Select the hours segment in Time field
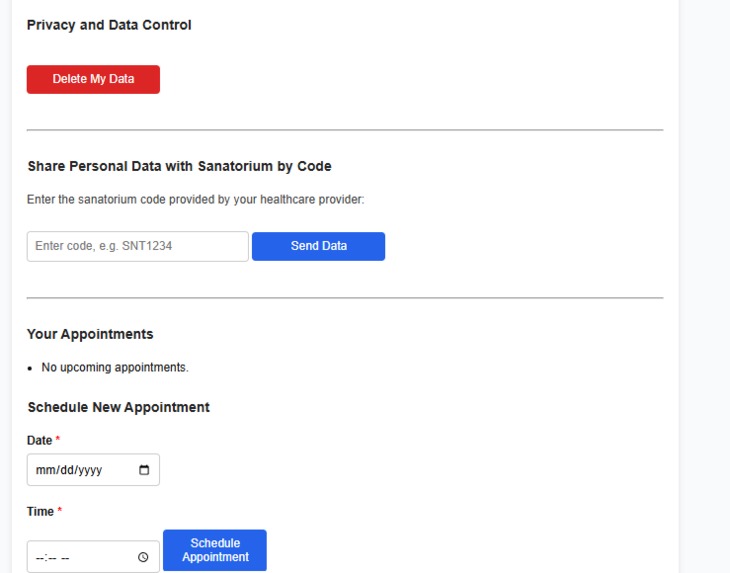The image size is (730, 573). pos(39,557)
